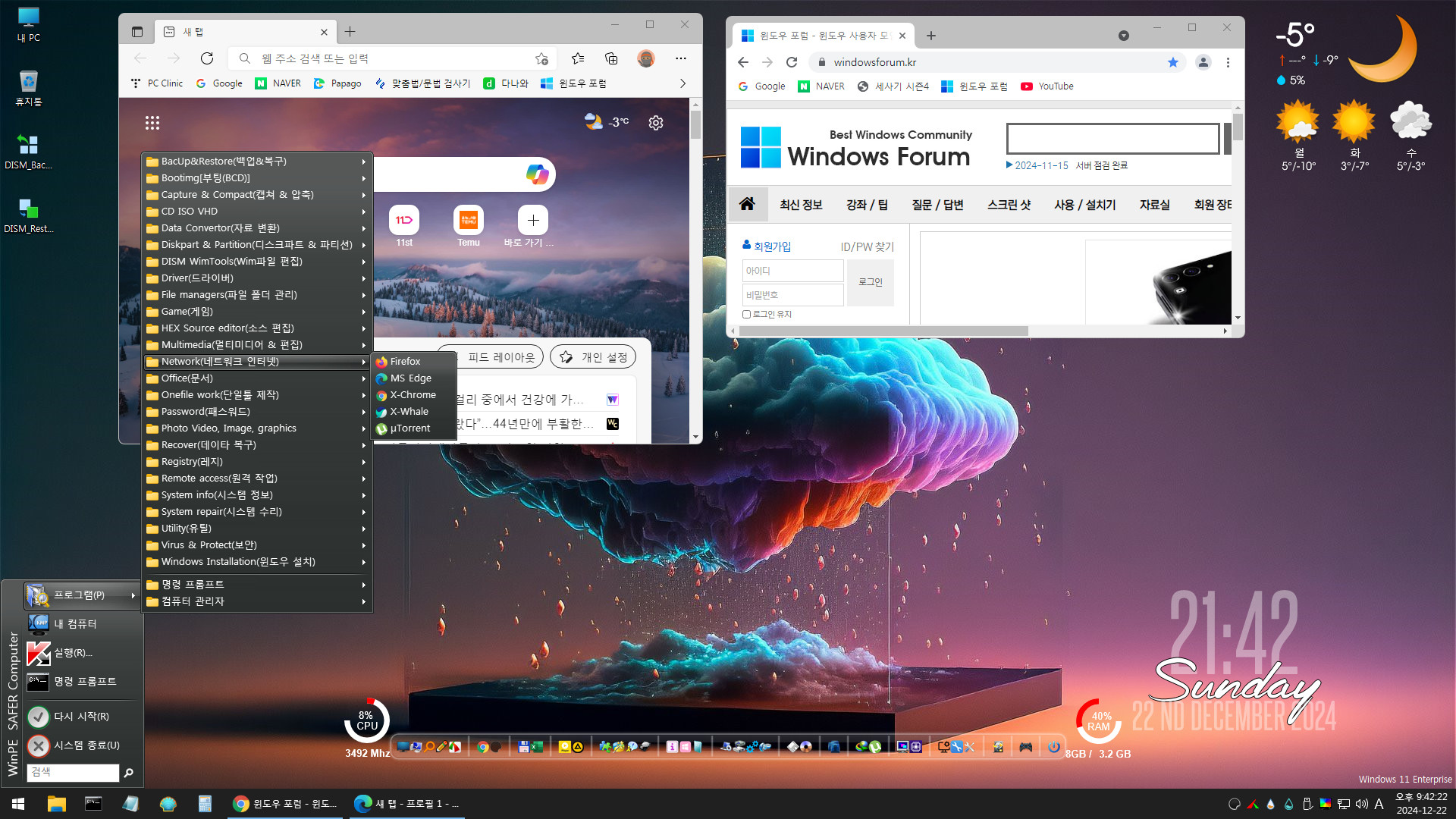The height and width of the screenshot is (819, 1456).
Task: Click the start menu search magnifier
Action: [x=129, y=773]
